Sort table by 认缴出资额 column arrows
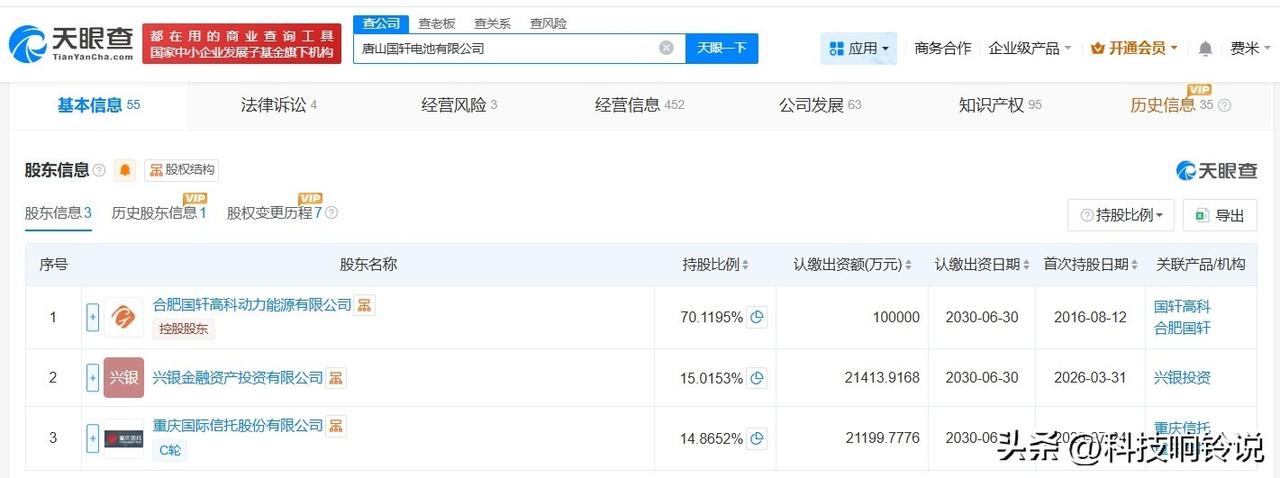The height and width of the screenshot is (478, 1280). [x=908, y=265]
